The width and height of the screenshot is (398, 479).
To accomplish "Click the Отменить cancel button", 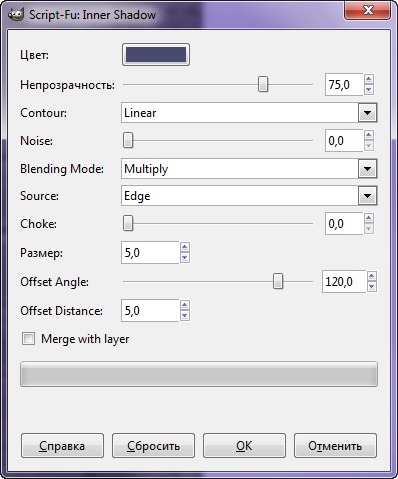I will point(335,446).
